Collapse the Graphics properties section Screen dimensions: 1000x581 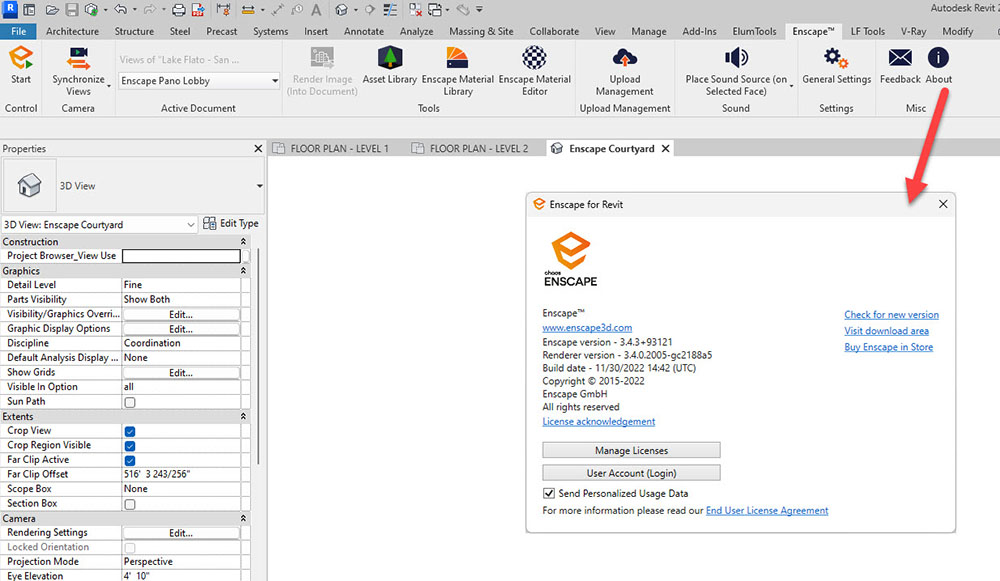click(243, 271)
